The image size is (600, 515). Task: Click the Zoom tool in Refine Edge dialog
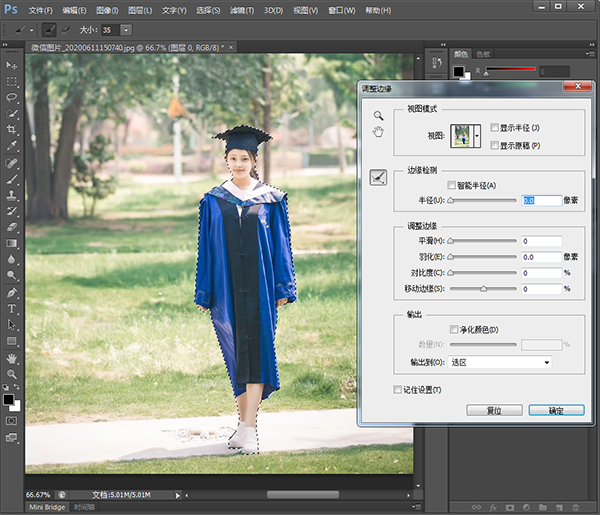379,116
